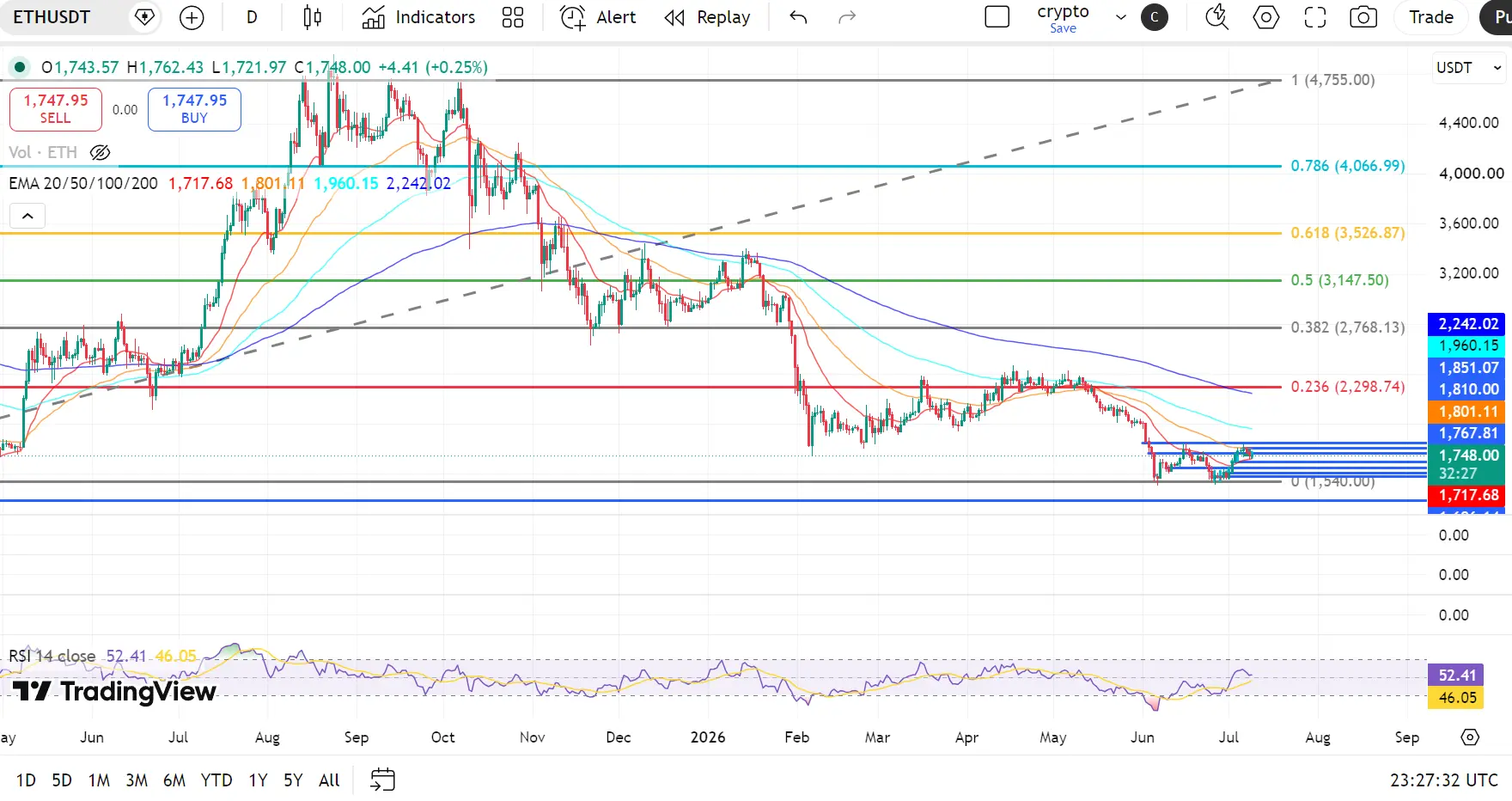Open indicator templates grid icon
This screenshot has width=1512, height=801.
pyautogui.click(x=513, y=17)
